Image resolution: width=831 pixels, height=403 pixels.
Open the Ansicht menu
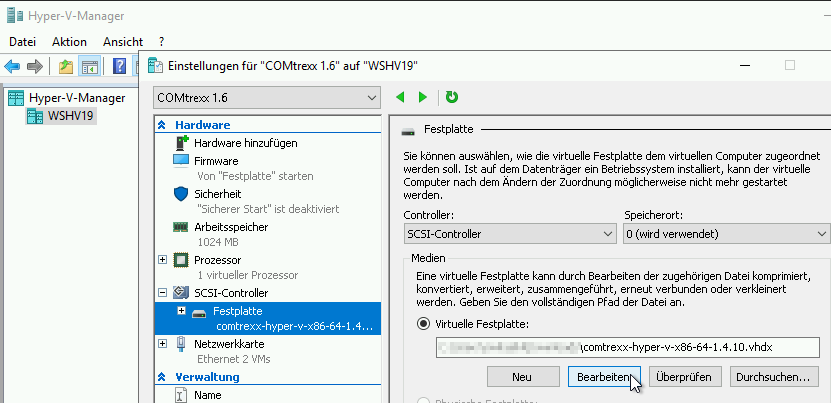[123, 42]
